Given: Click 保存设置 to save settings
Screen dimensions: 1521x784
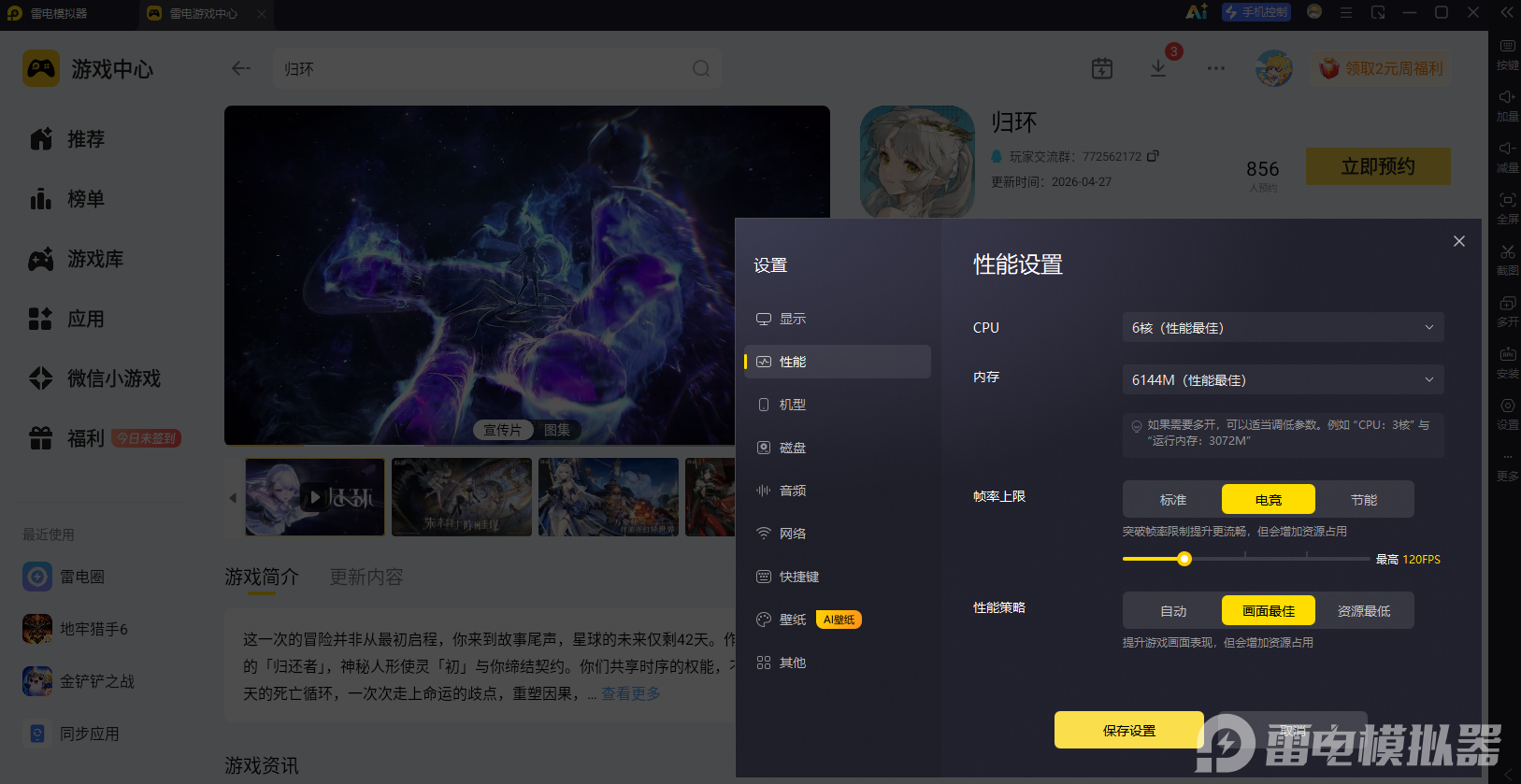Looking at the screenshot, I should coord(1129,730).
